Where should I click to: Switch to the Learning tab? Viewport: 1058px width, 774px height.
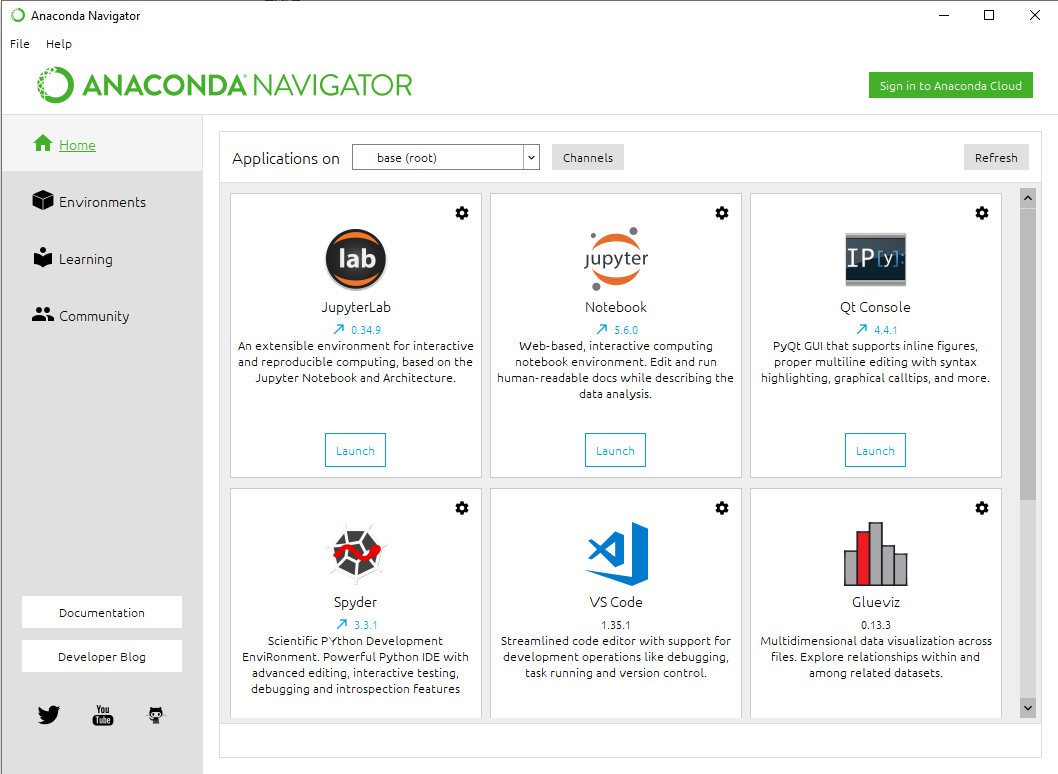click(102, 259)
